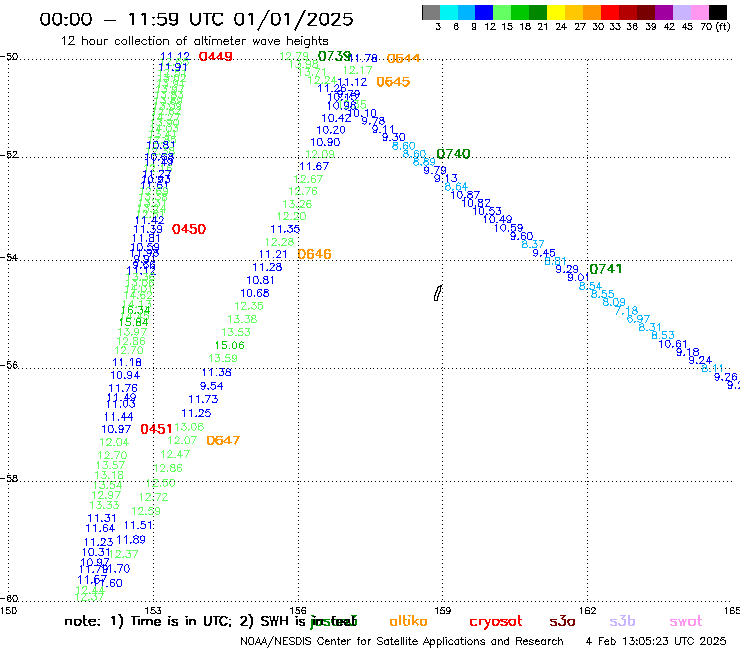
Task: Click the pink legend swatch before 70
Action: pyautogui.click(x=699, y=12)
